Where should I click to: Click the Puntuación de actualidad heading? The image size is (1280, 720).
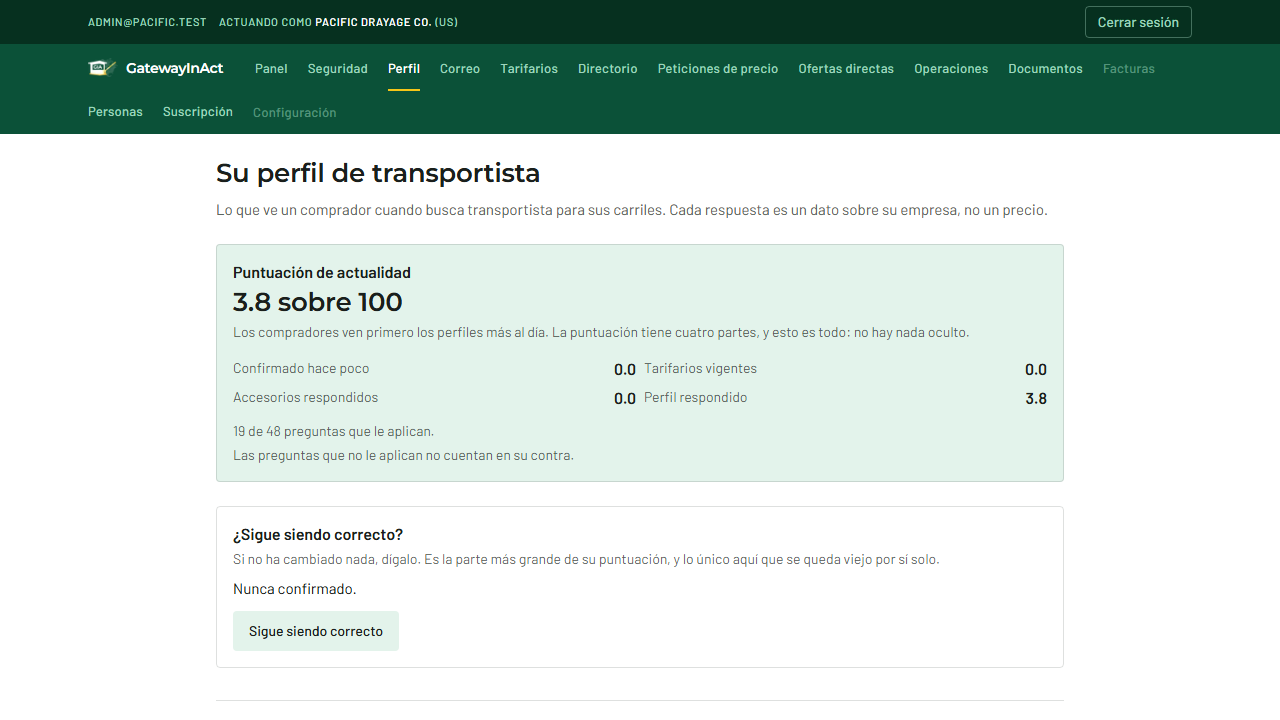322,273
